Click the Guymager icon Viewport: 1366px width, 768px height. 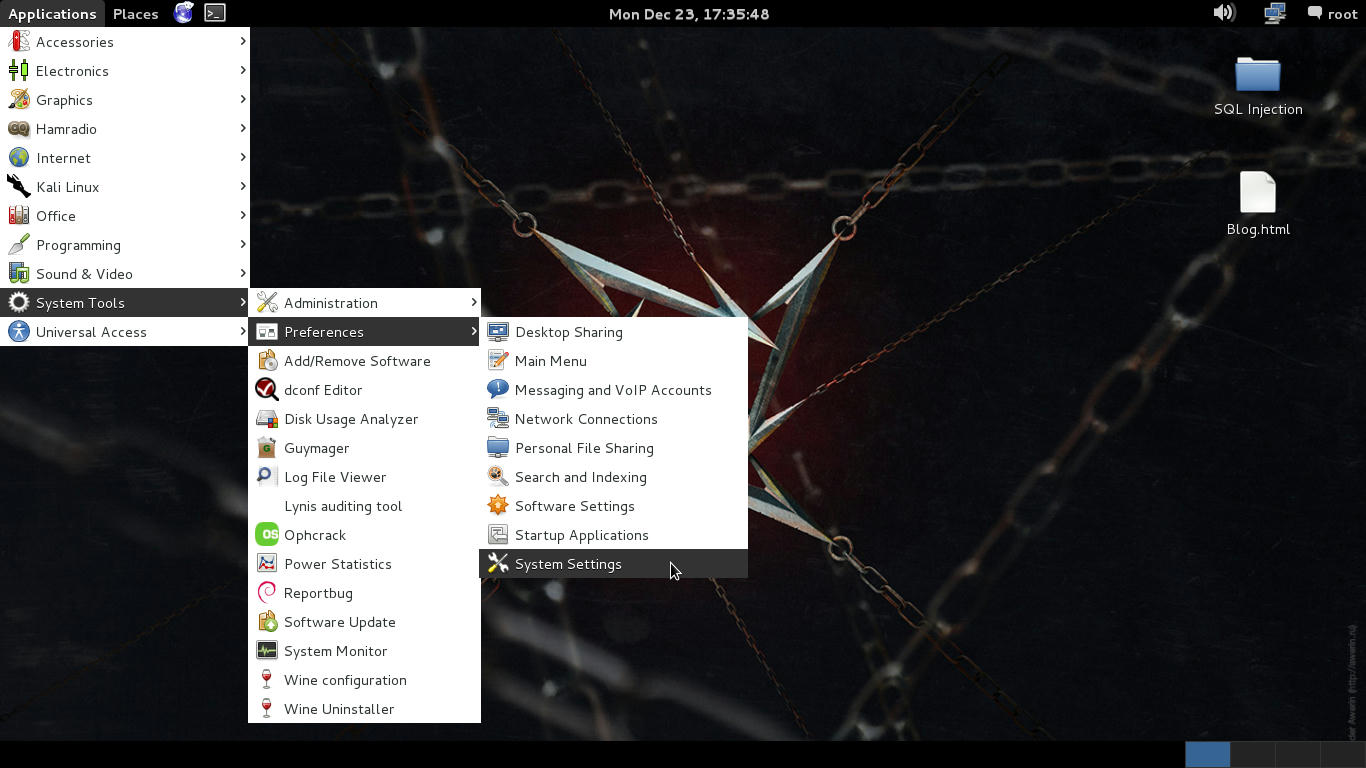tap(267, 448)
